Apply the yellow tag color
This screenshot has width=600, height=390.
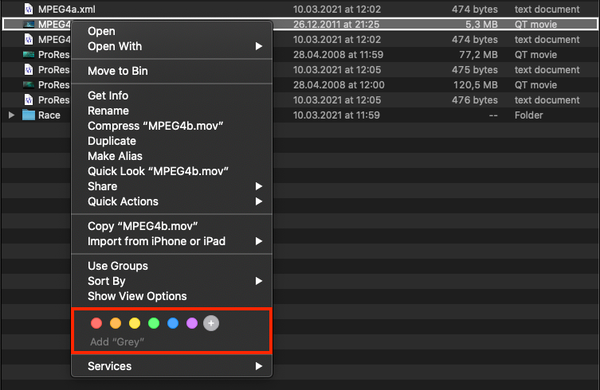pyautogui.click(x=135, y=323)
